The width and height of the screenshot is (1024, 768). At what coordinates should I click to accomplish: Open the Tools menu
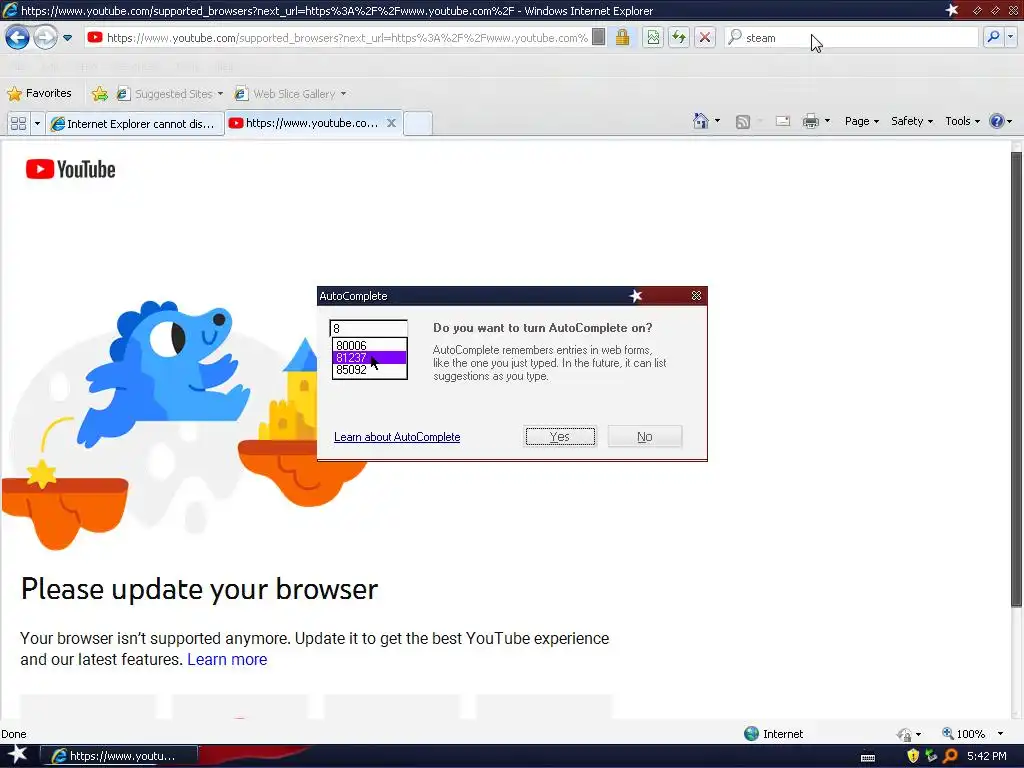point(962,121)
